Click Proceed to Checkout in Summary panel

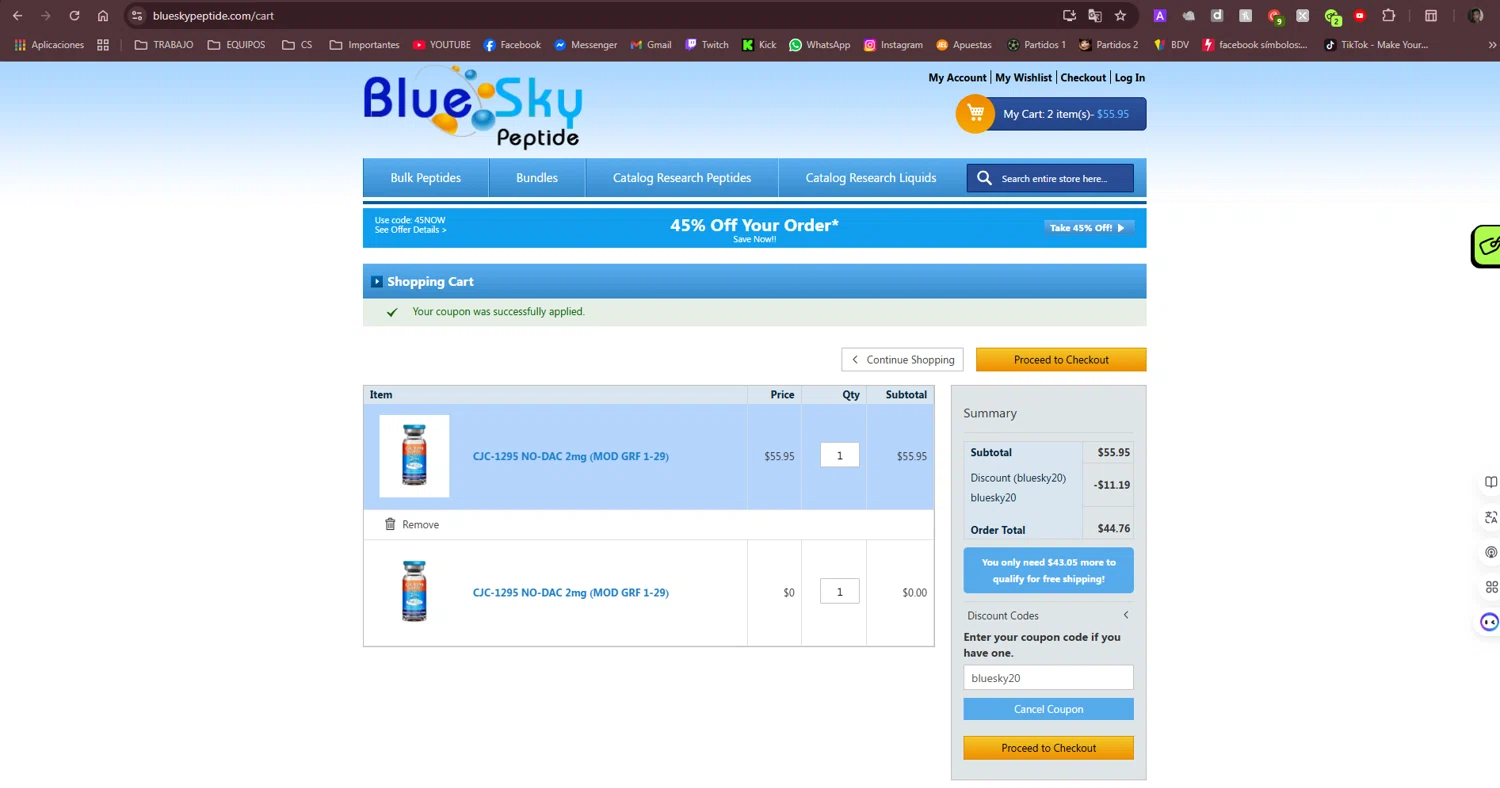pyautogui.click(x=1048, y=748)
